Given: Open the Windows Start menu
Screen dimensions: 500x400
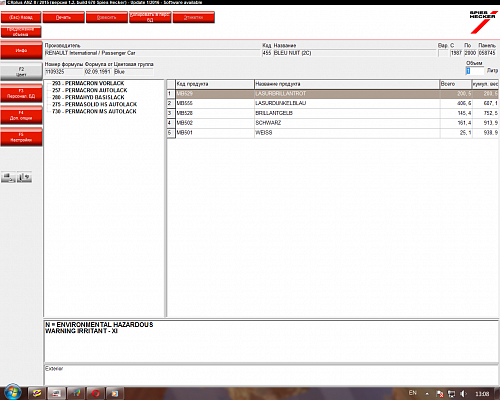Looking at the screenshot, I should click(x=12, y=392).
